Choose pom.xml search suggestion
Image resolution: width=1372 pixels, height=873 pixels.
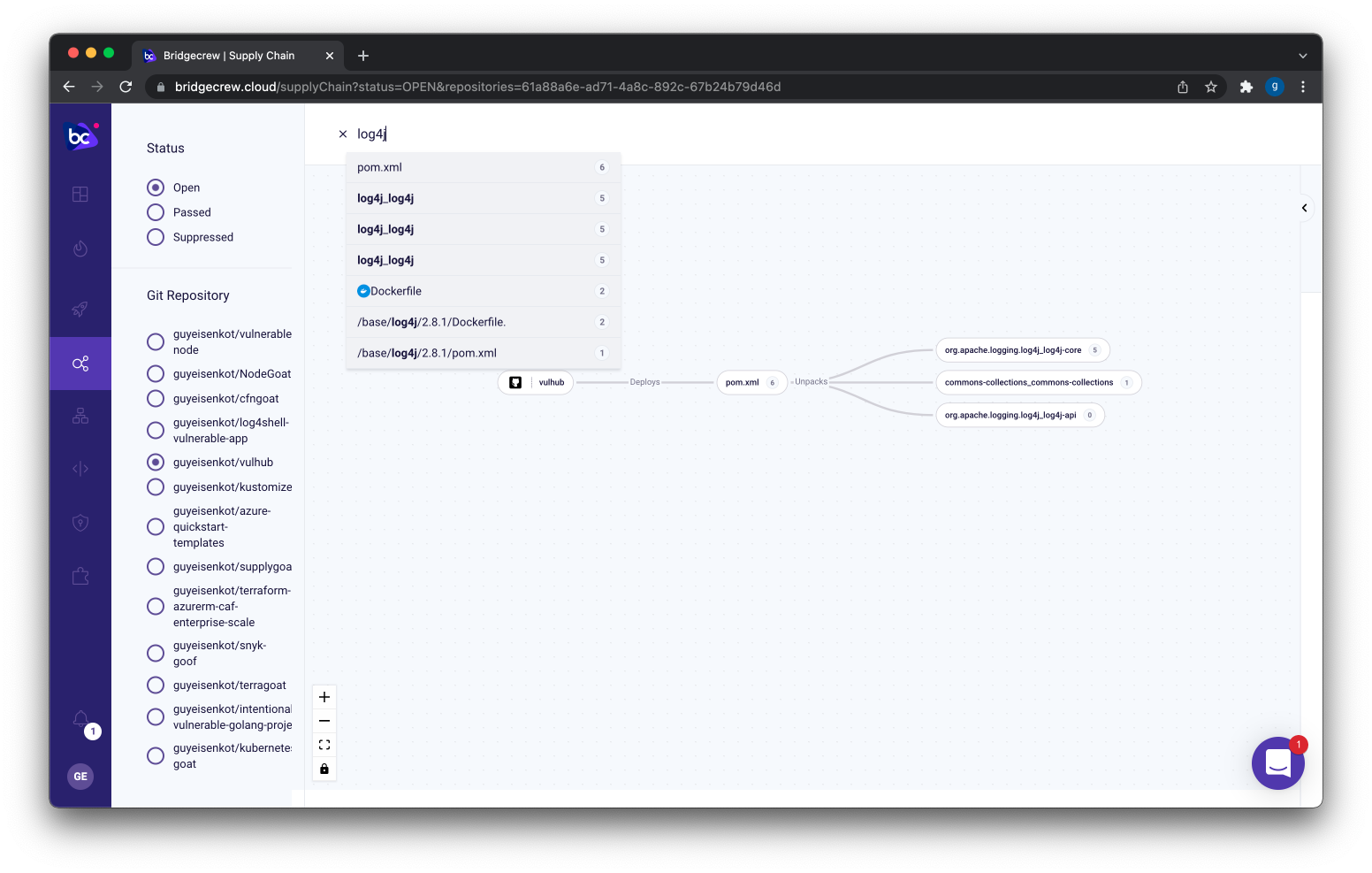[x=483, y=167]
